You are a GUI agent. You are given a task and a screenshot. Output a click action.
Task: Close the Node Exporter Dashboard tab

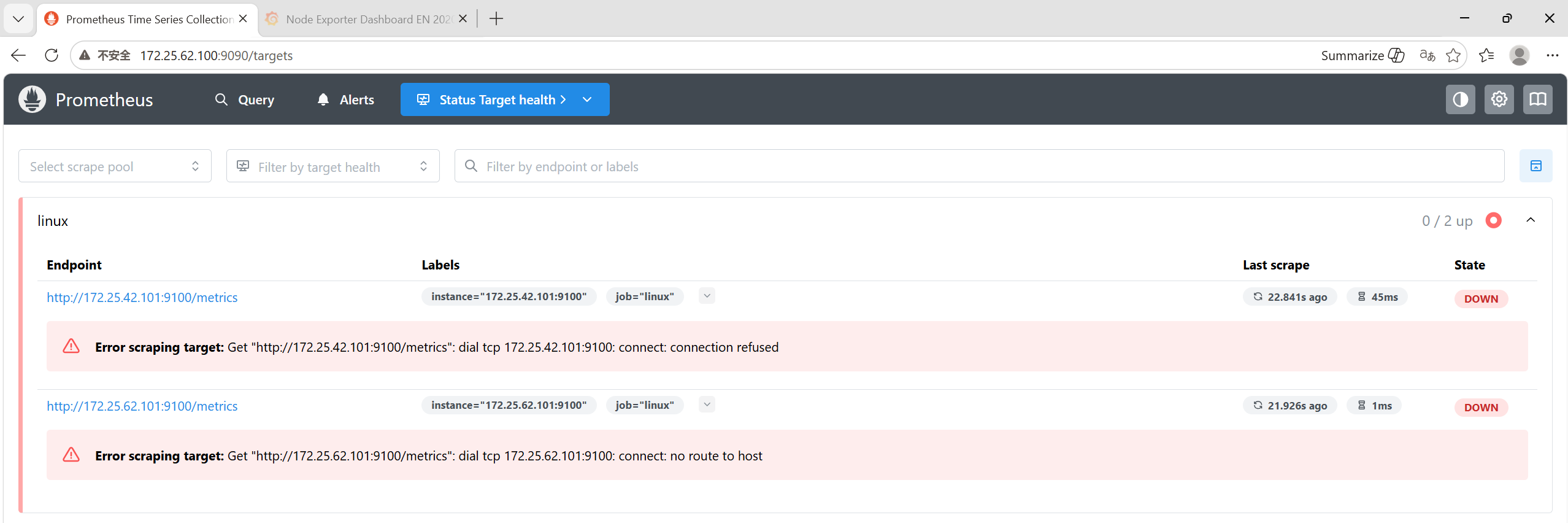pos(463,19)
